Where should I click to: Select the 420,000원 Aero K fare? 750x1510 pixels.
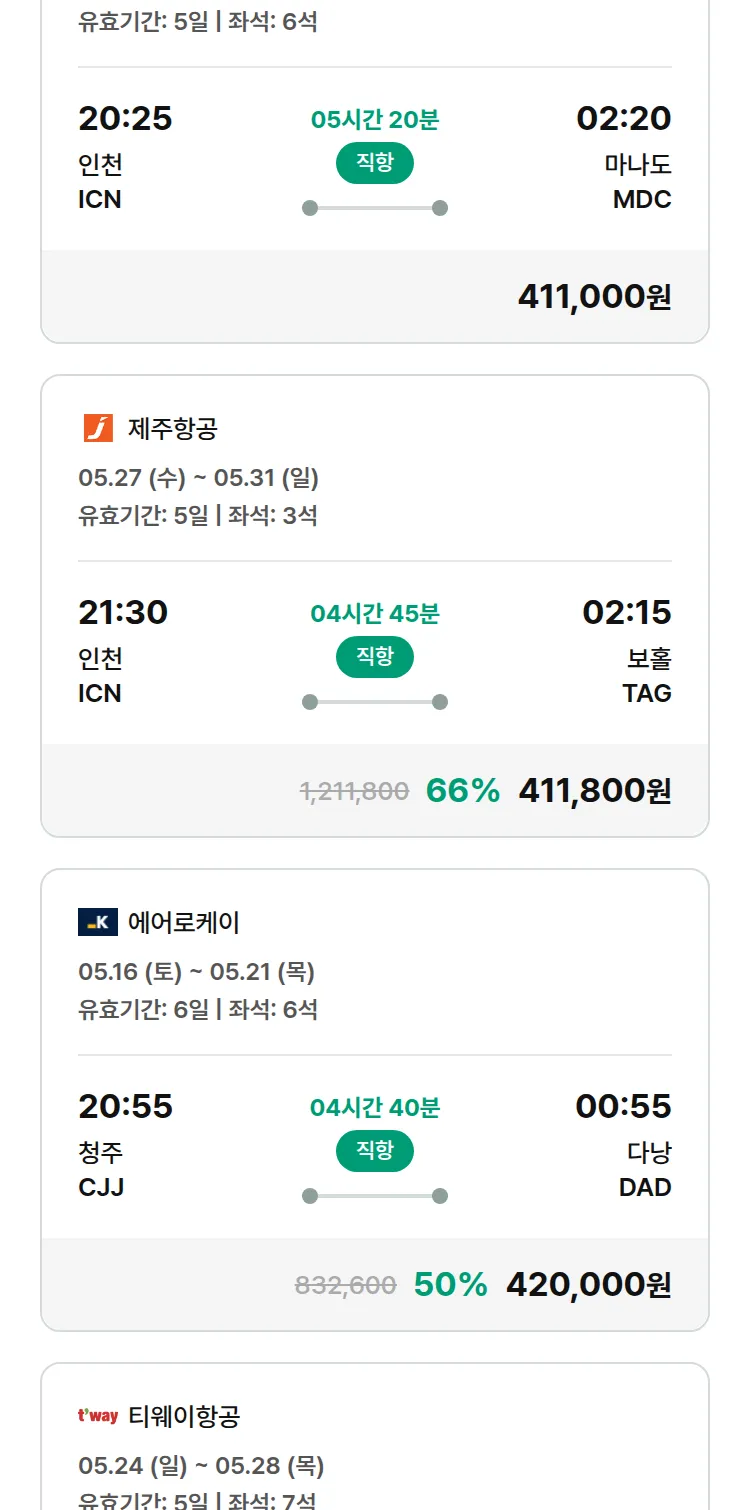tap(588, 1284)
